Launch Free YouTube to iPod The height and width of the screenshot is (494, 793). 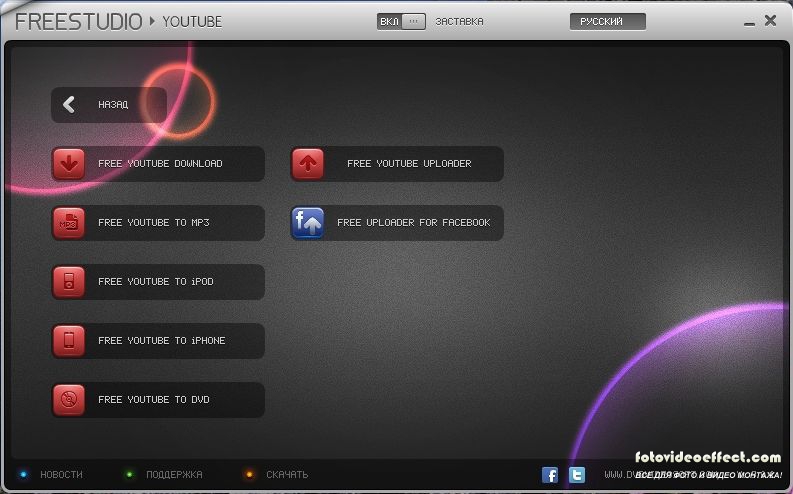tap(158, 282)
